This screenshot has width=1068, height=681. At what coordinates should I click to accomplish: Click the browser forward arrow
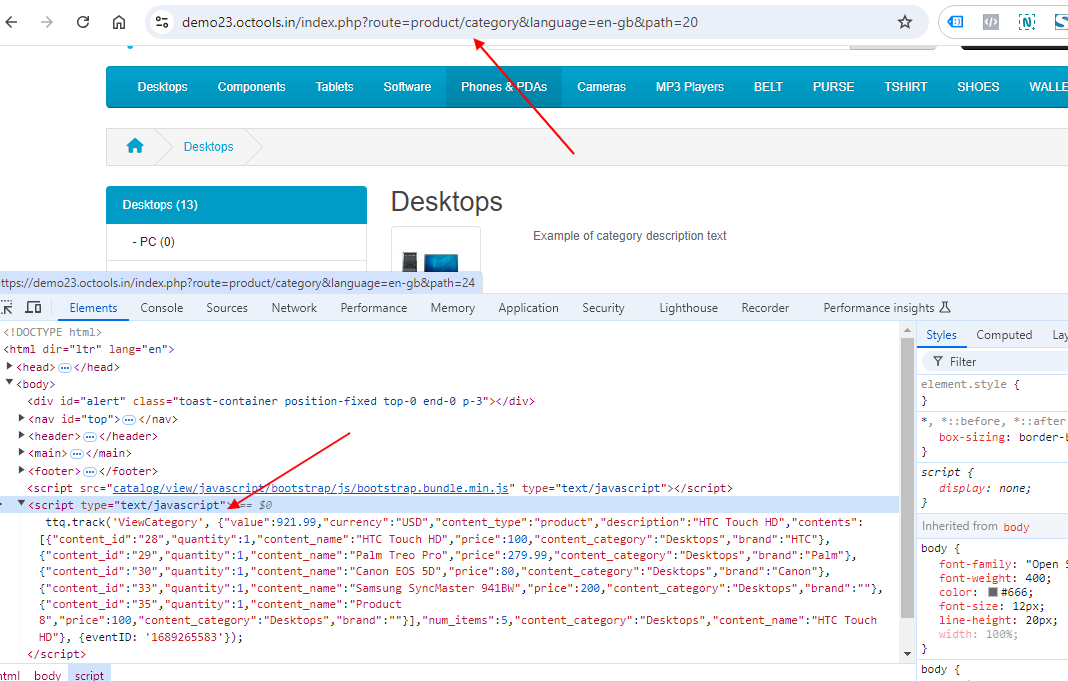[46, 22]
